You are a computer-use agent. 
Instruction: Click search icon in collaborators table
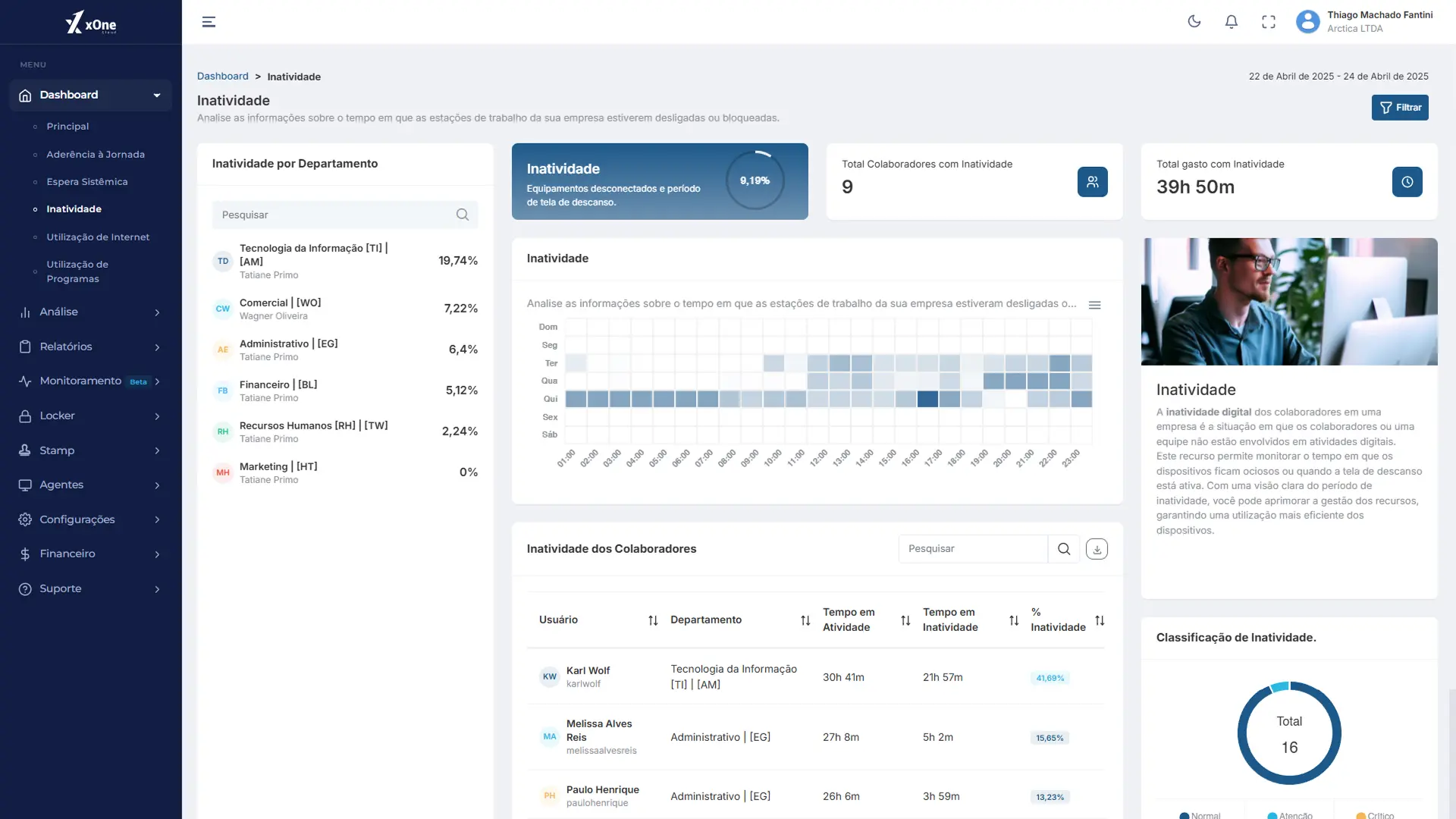pos(1064,549)
